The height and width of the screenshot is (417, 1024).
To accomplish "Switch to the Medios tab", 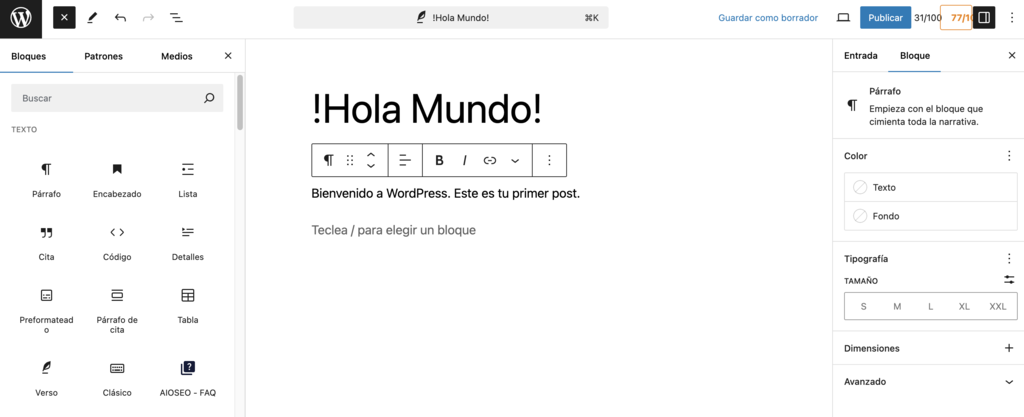I will [177, 56].
